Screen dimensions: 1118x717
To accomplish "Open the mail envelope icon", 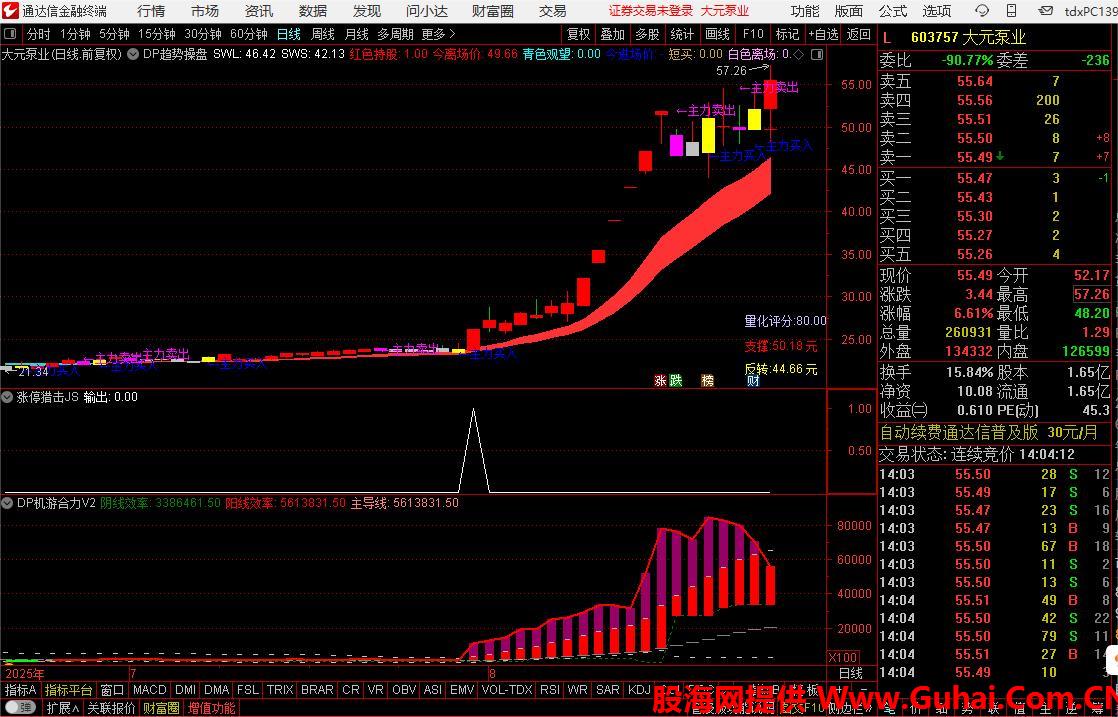I will (1046, 11).
